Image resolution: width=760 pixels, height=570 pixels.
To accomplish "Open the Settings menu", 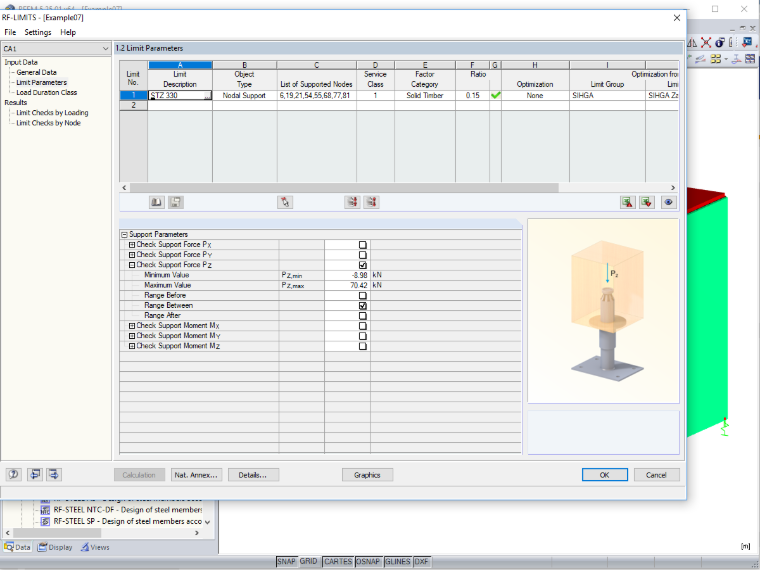I will point(38,32).
